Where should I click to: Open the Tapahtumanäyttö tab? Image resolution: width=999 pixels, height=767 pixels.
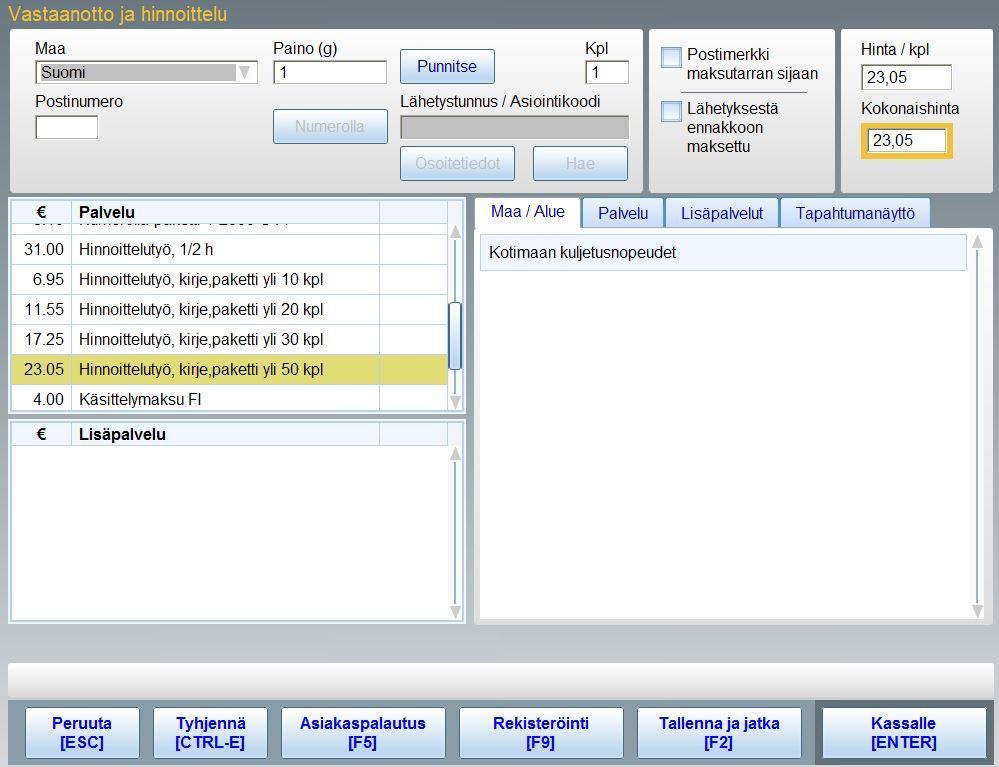(855, 213)
